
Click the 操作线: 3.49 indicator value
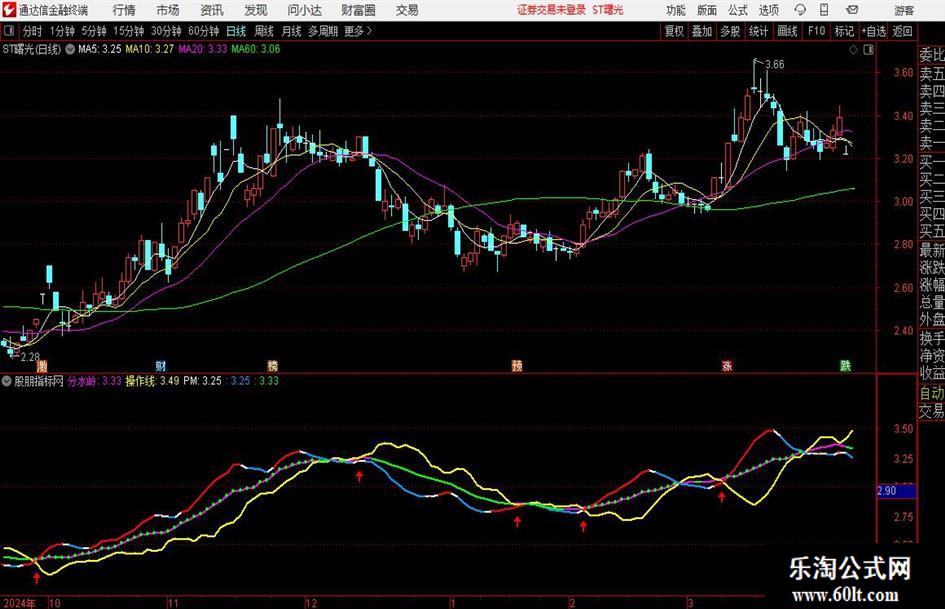point(152,381)
